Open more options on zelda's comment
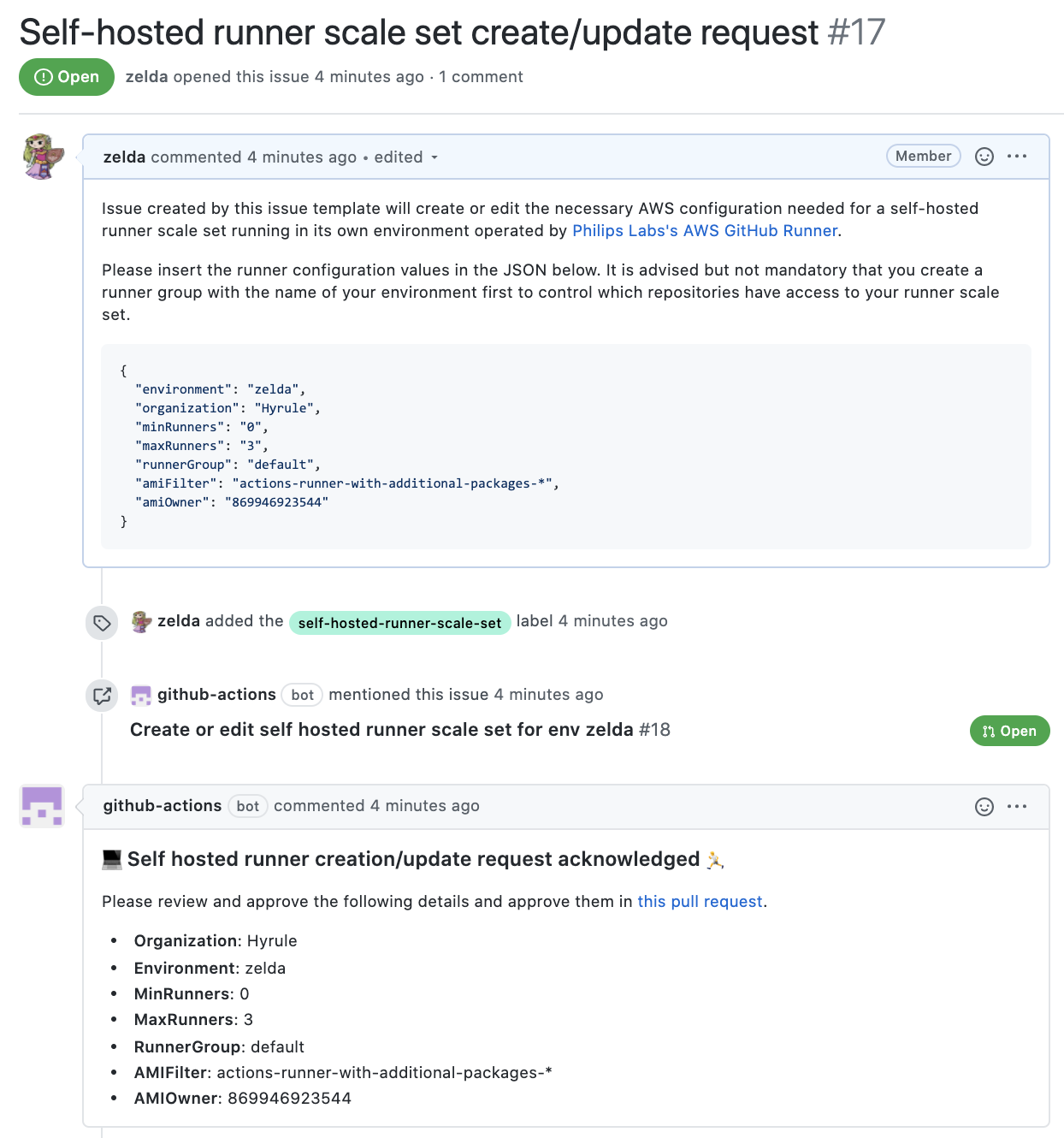 (1017, 157)
